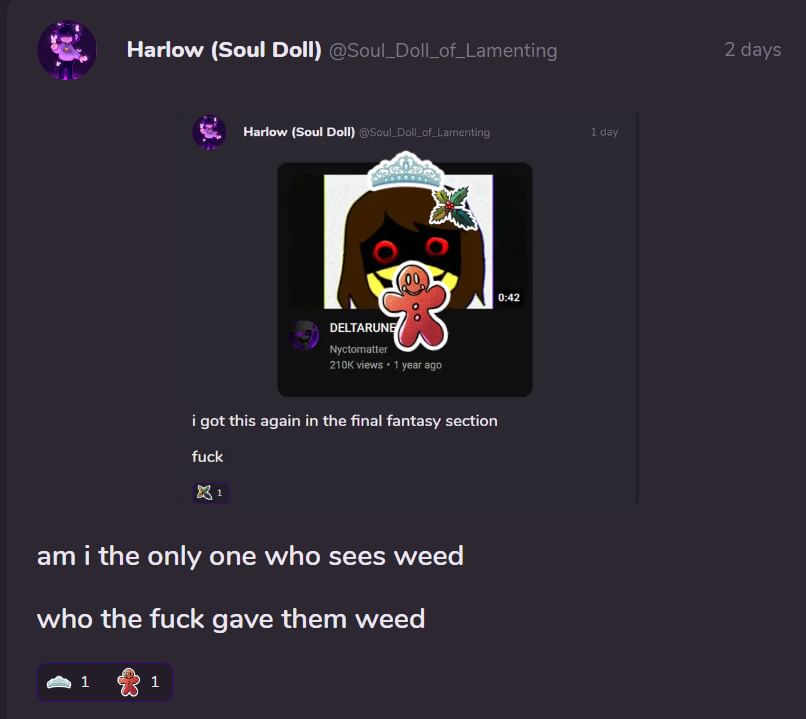Open the '1 day' quoted post timestamp
Screen dimensions: 806x719
pos(604,132)
